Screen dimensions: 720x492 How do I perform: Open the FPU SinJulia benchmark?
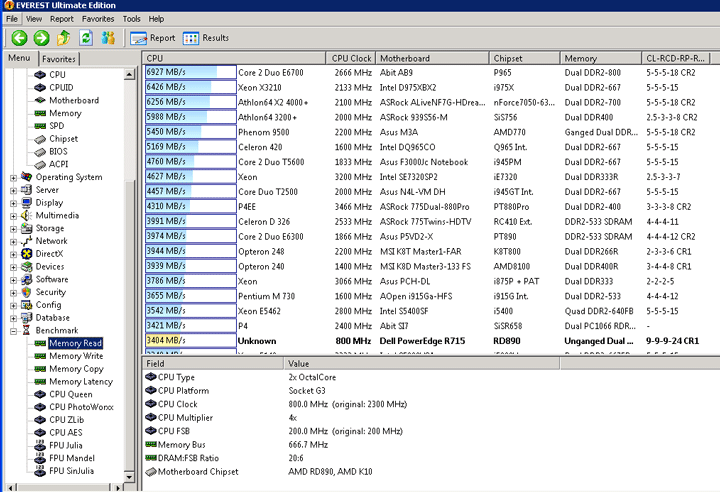71,471
